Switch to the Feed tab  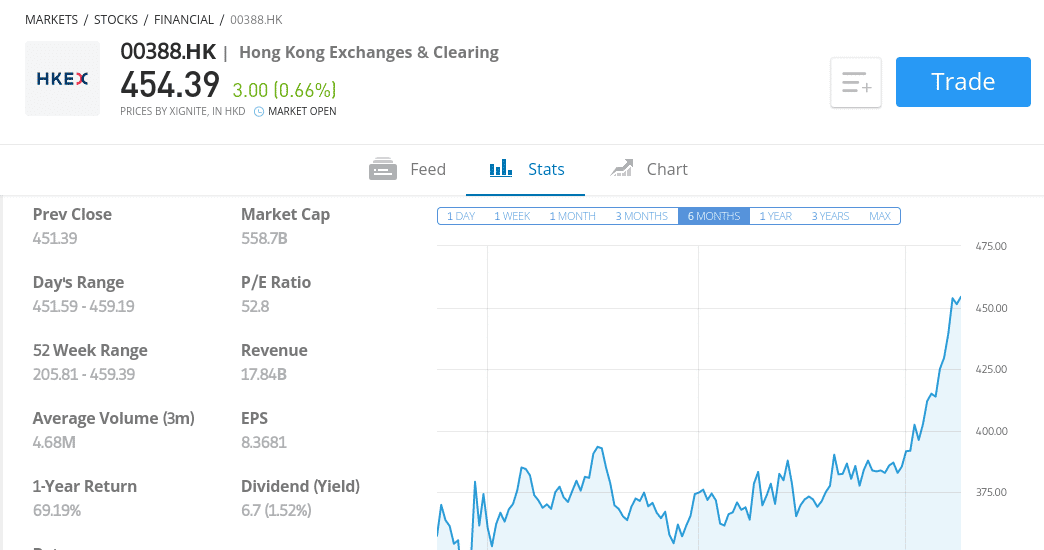tap(407, 169)
